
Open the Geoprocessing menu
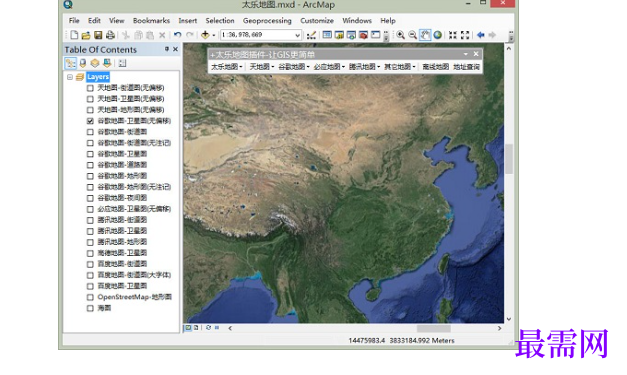click(x=267, y=20)
